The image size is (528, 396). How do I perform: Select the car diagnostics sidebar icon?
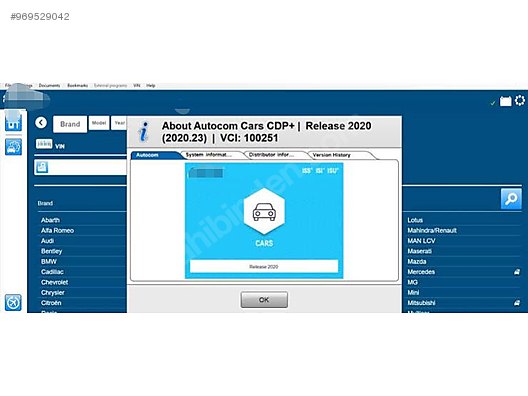(13, 147)
